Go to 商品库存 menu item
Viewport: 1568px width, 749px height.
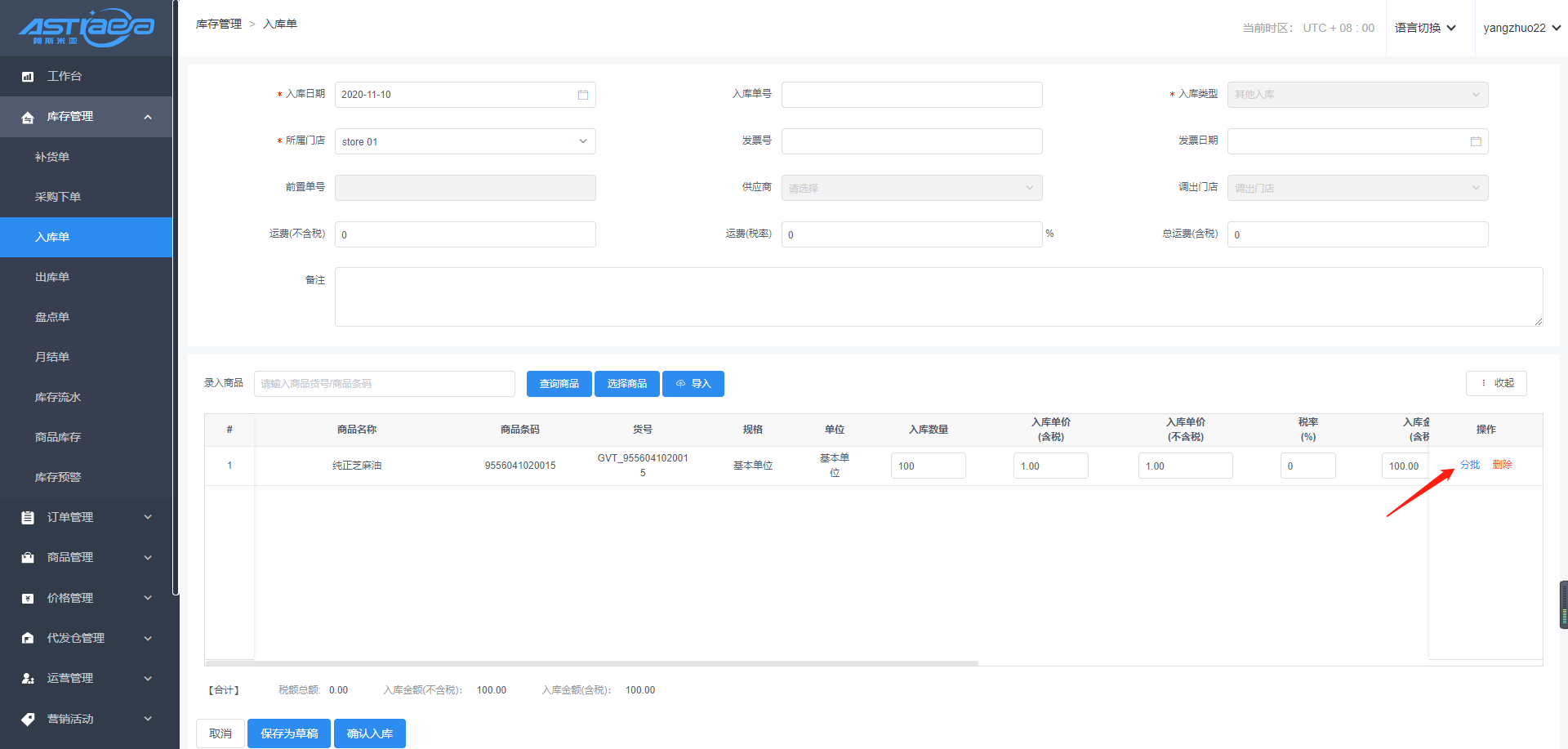pyautogui.click(x=58, y=437)
